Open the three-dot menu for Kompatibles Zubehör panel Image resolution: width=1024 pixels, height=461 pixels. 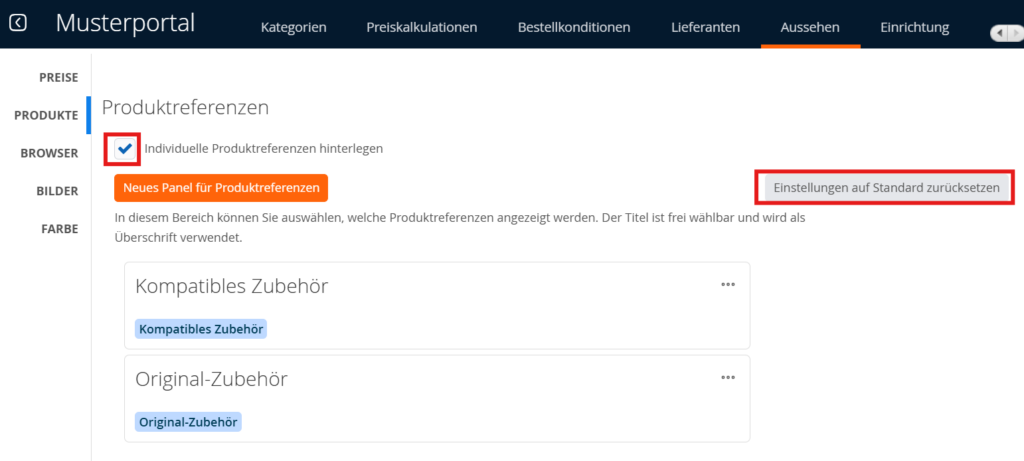[x=728, y=284]
